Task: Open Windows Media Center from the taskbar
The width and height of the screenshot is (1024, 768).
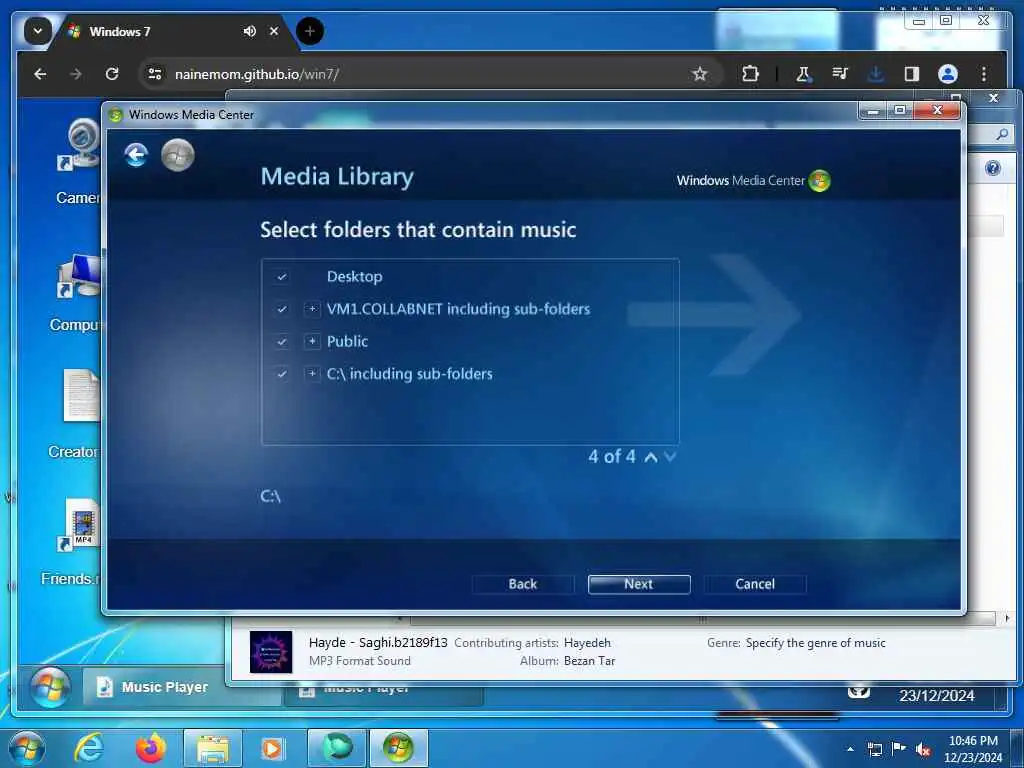Action: pos(398,748)
